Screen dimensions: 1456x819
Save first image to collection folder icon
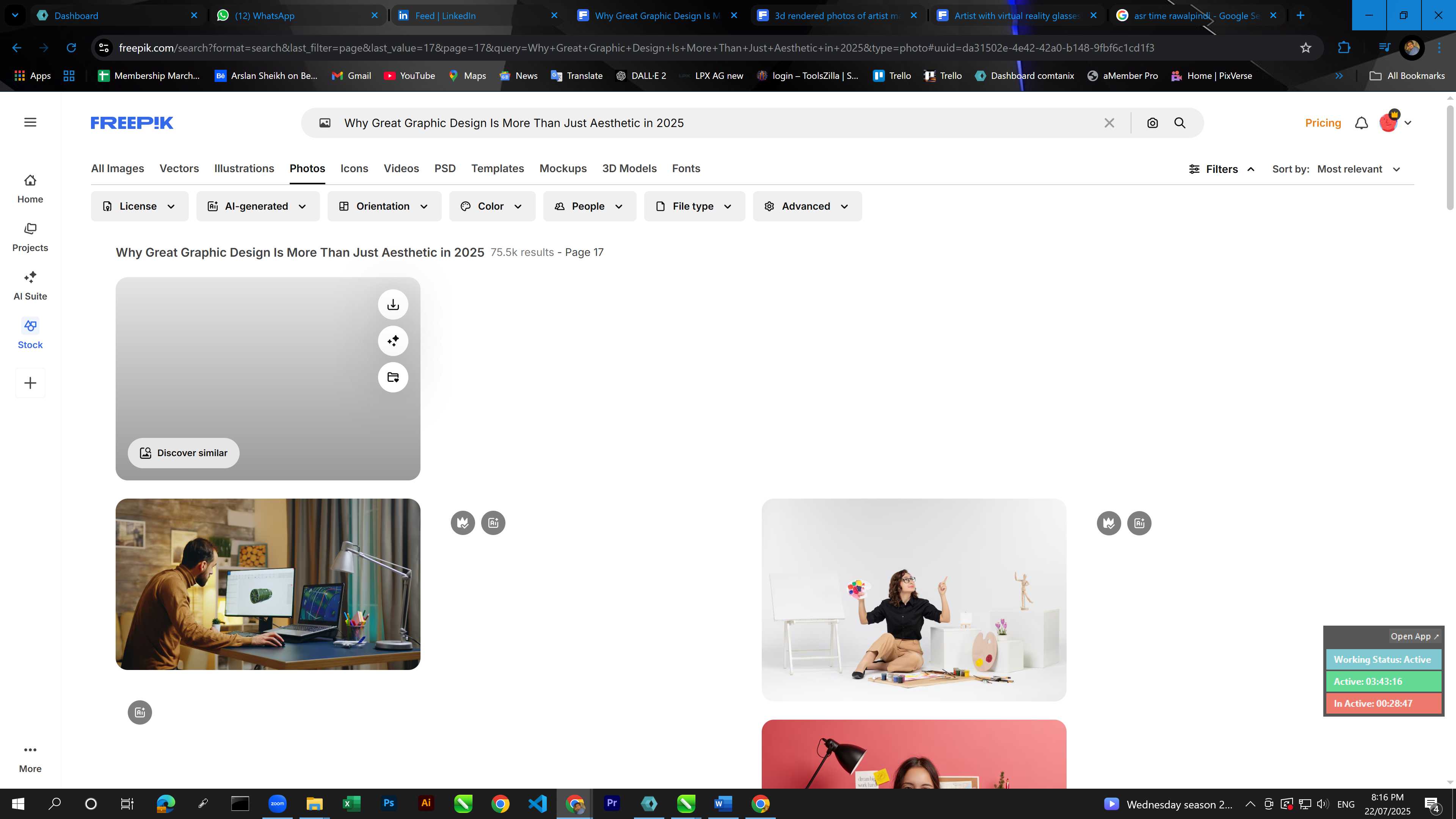[x=393, y=377]
